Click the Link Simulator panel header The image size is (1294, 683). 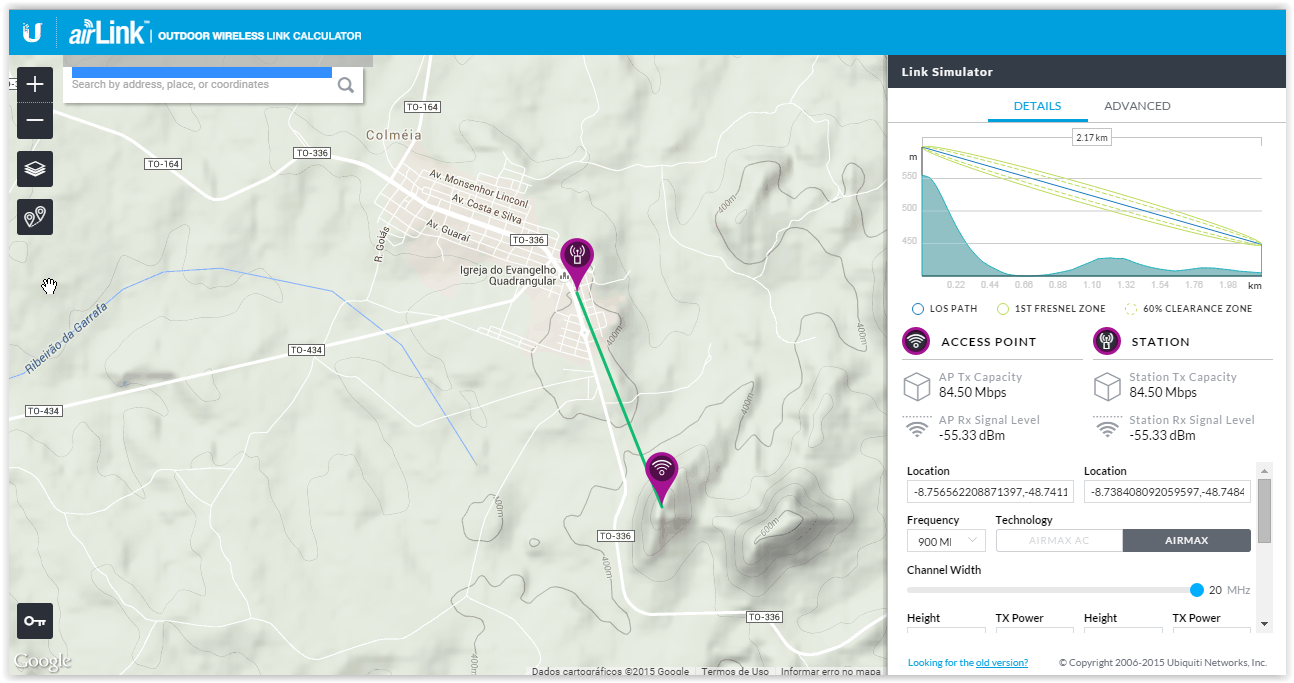click(x=1087, y=72)
